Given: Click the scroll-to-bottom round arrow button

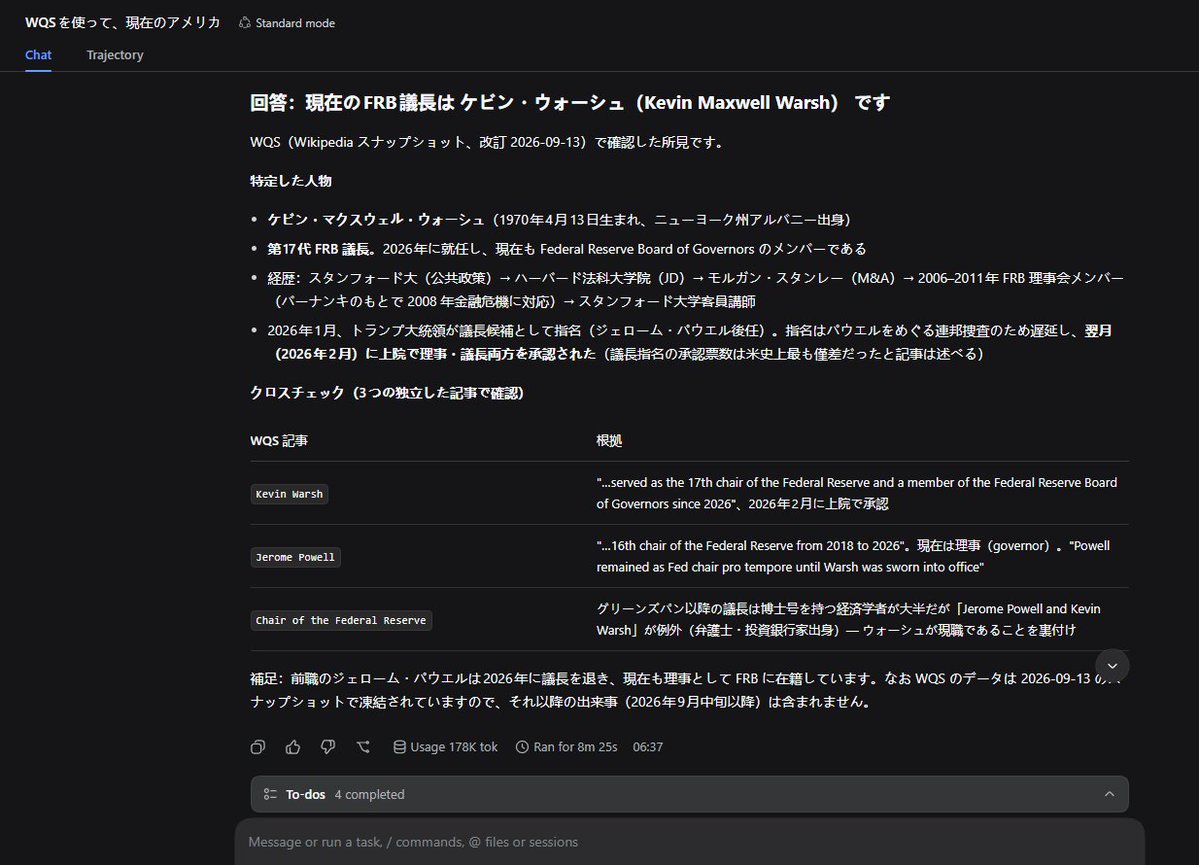Looking at the screenshot, I should pyautogui.click(x=1112, y=666).
